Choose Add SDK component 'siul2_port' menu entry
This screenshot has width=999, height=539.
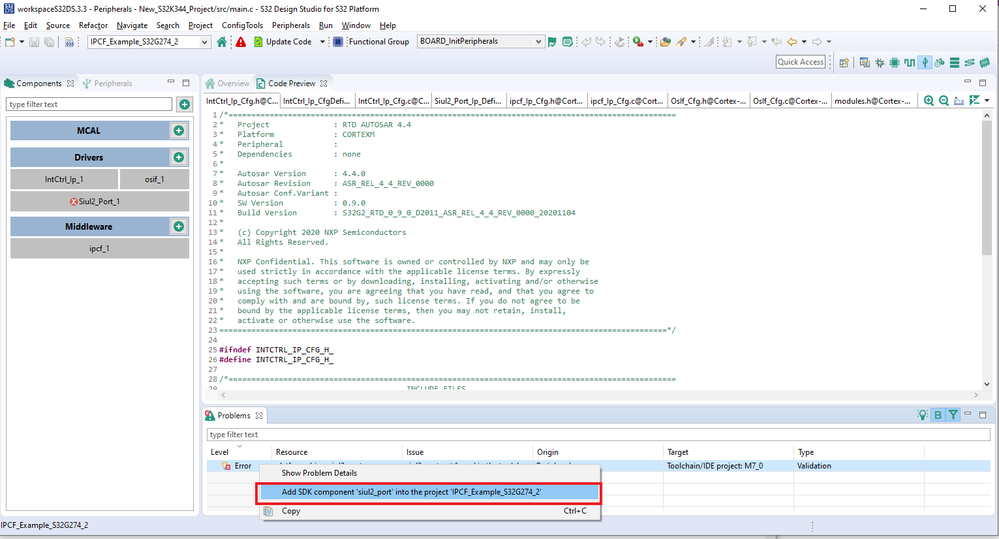428,492
